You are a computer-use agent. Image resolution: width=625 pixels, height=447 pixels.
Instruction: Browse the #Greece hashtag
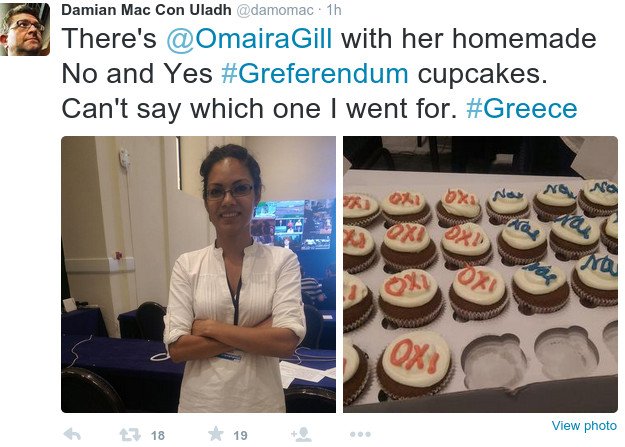pyautogui.click(x=522, y=108)
